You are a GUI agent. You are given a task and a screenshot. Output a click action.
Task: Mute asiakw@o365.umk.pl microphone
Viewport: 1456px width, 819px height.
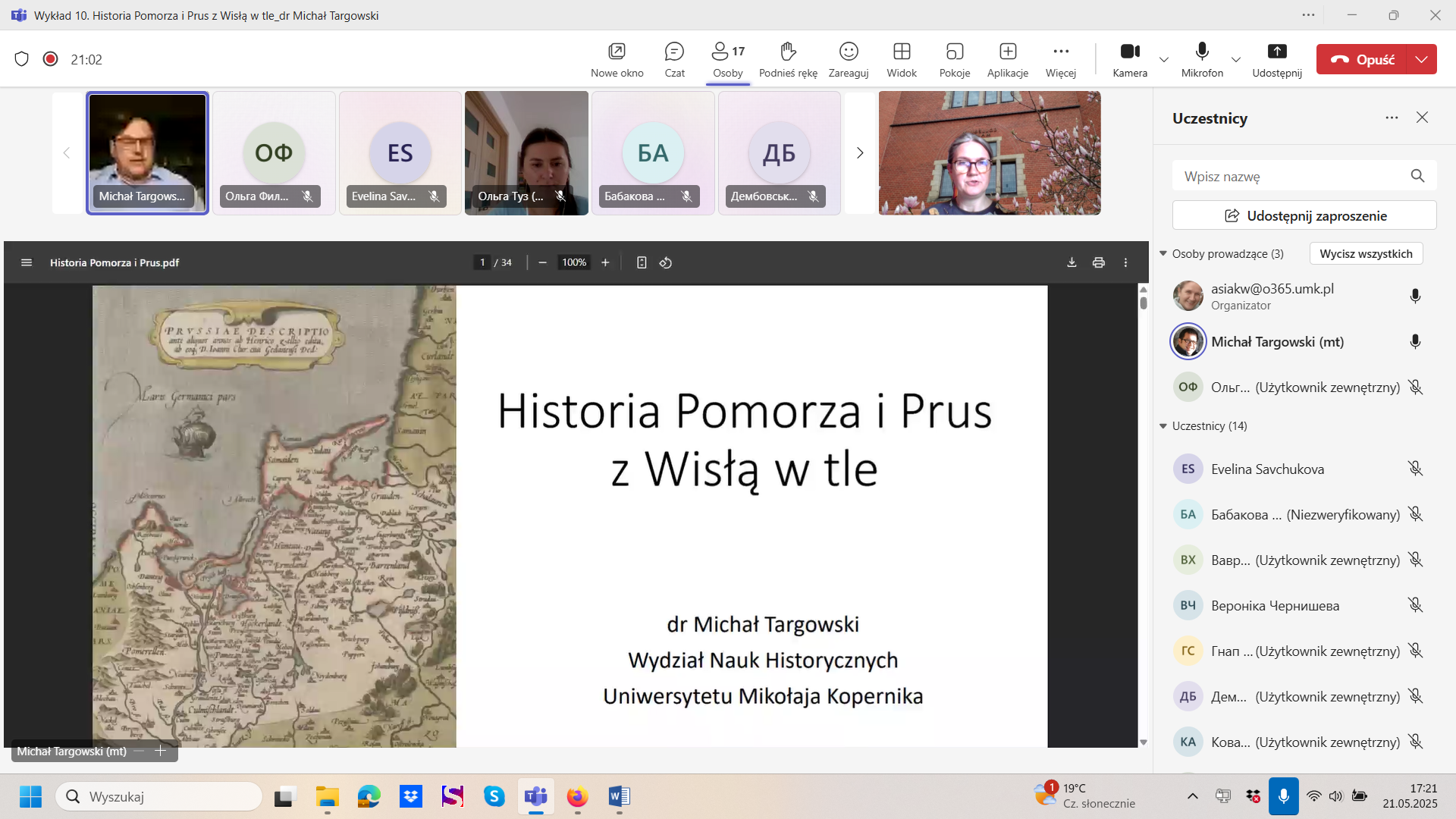(1415, 296)
